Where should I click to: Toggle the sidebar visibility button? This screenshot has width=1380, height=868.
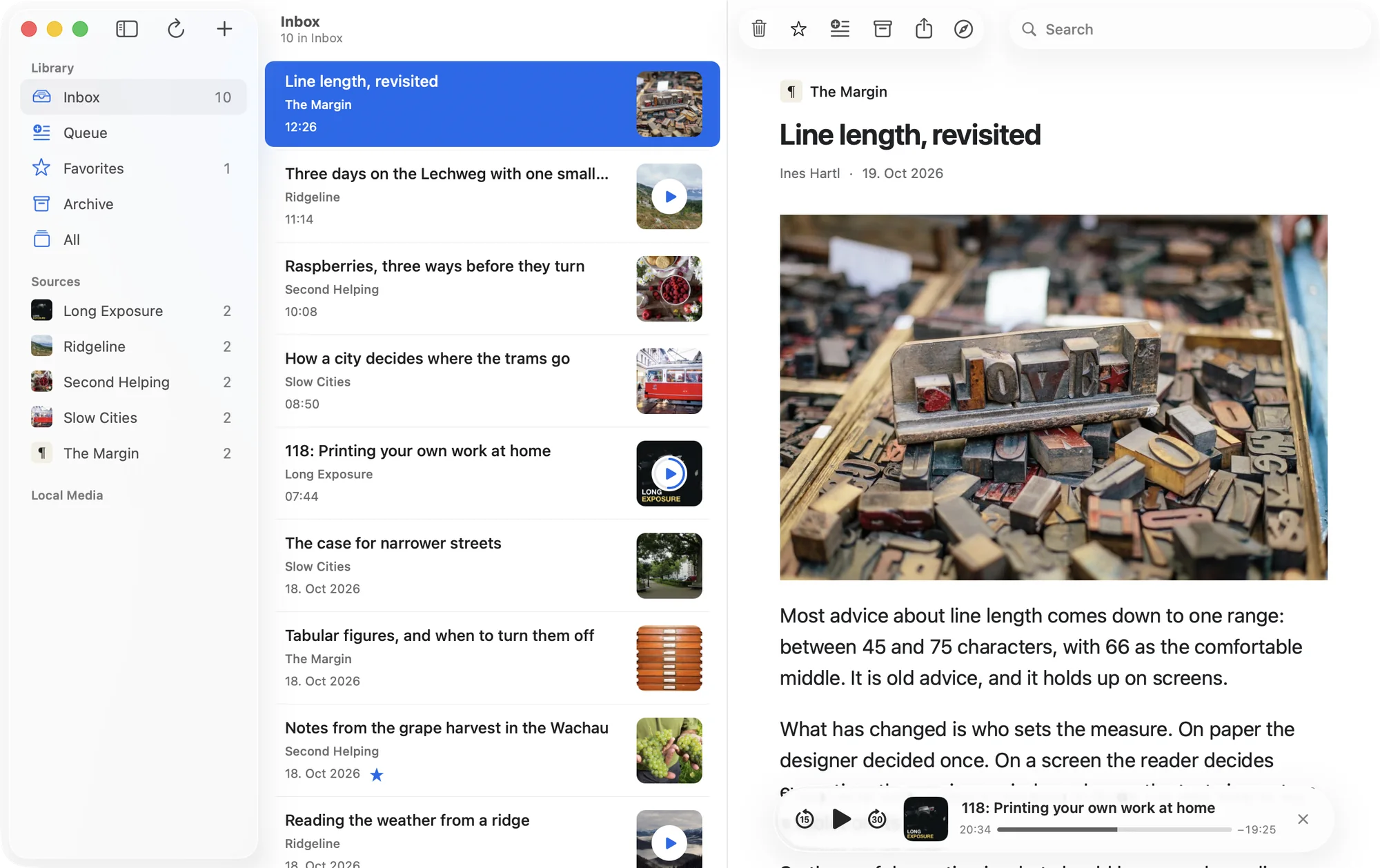click(x=127, y=29)
